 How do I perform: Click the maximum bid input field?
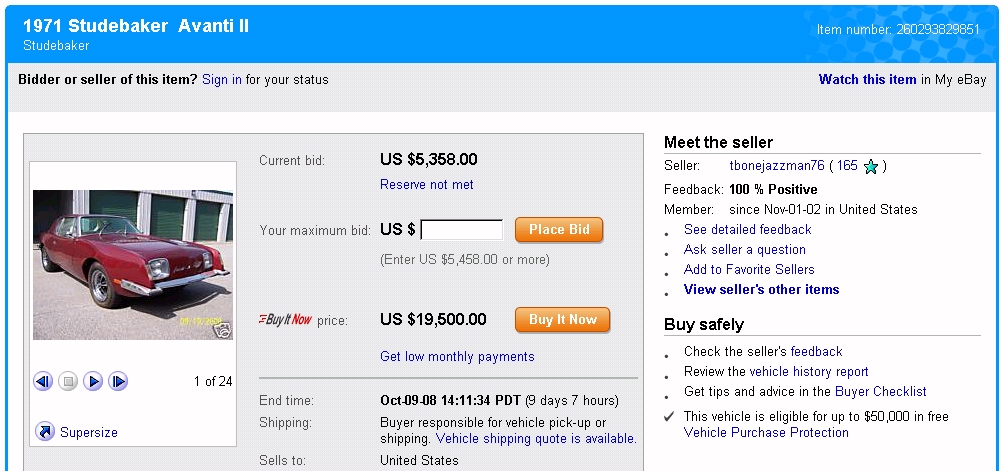[x=462, y=230]
